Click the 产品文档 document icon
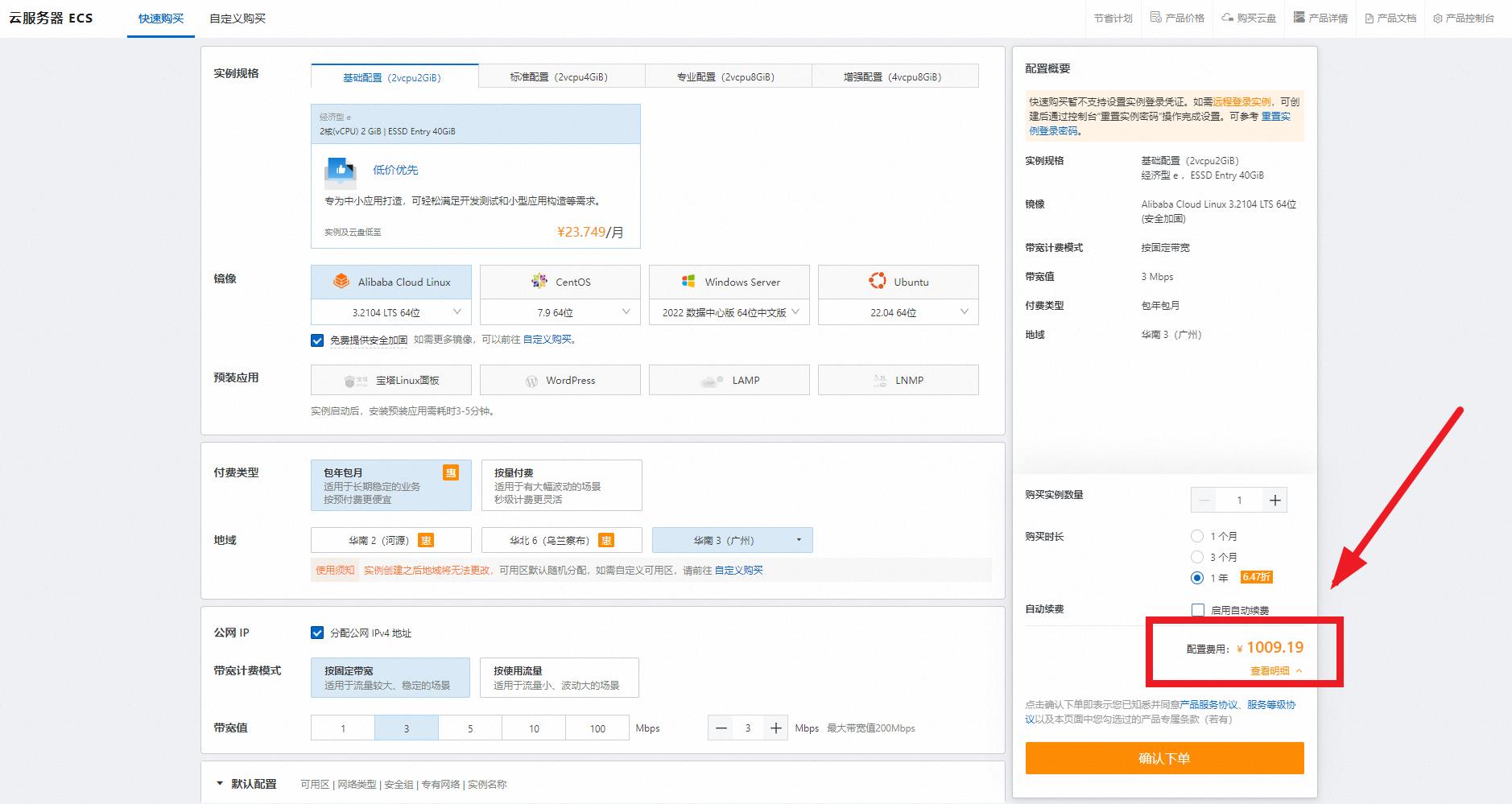 coord(1369,19)
